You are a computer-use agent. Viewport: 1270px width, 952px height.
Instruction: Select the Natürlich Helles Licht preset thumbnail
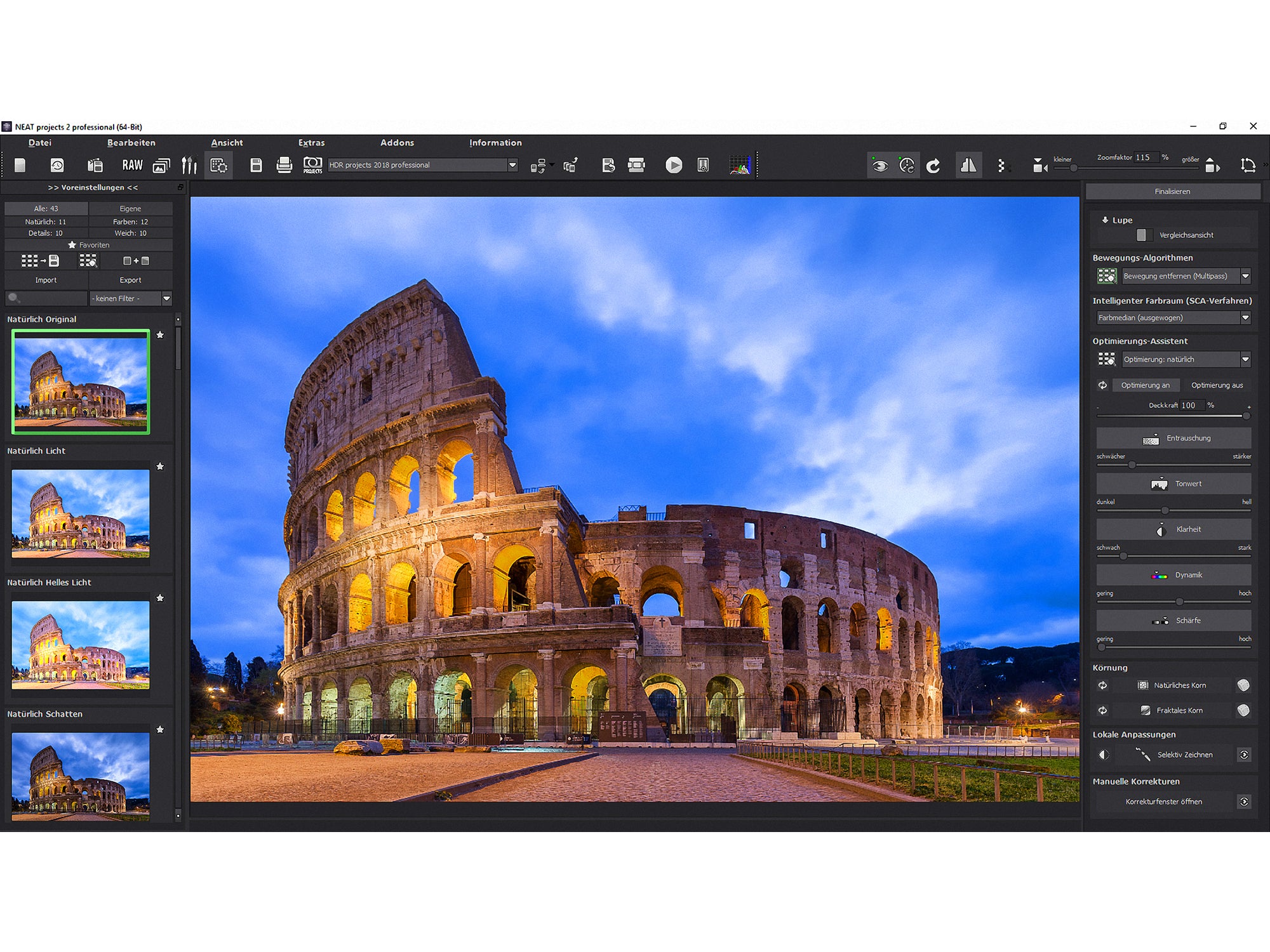coord(81,645)
